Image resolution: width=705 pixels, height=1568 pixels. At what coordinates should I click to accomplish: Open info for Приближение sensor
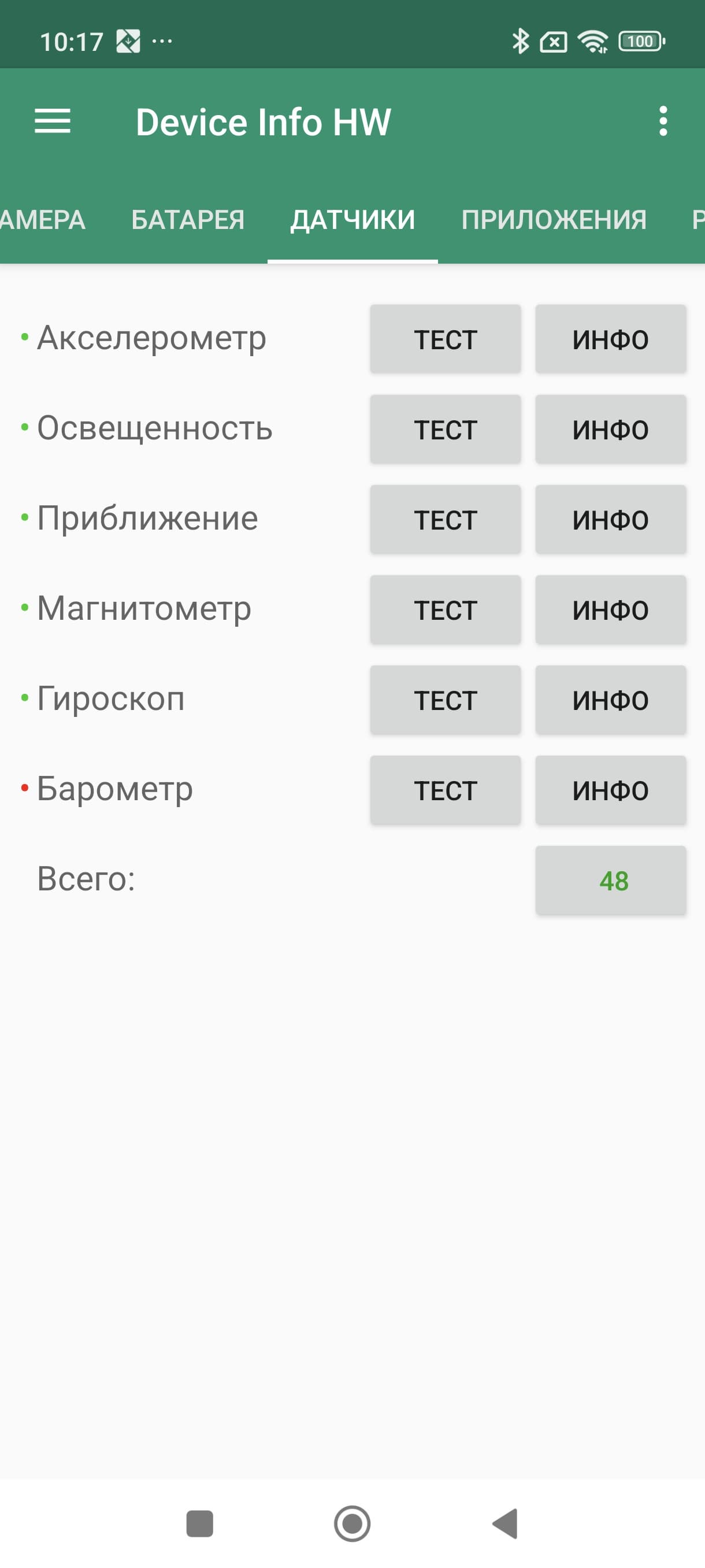pyautogui.click(x=610, y=519)
